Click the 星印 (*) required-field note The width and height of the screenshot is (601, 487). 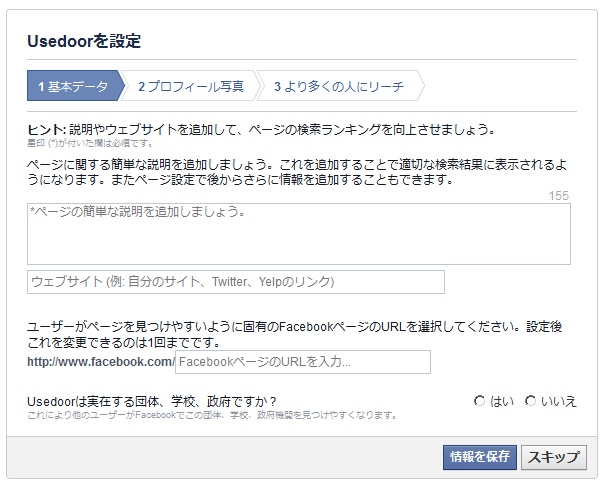[x=90, y=144]
